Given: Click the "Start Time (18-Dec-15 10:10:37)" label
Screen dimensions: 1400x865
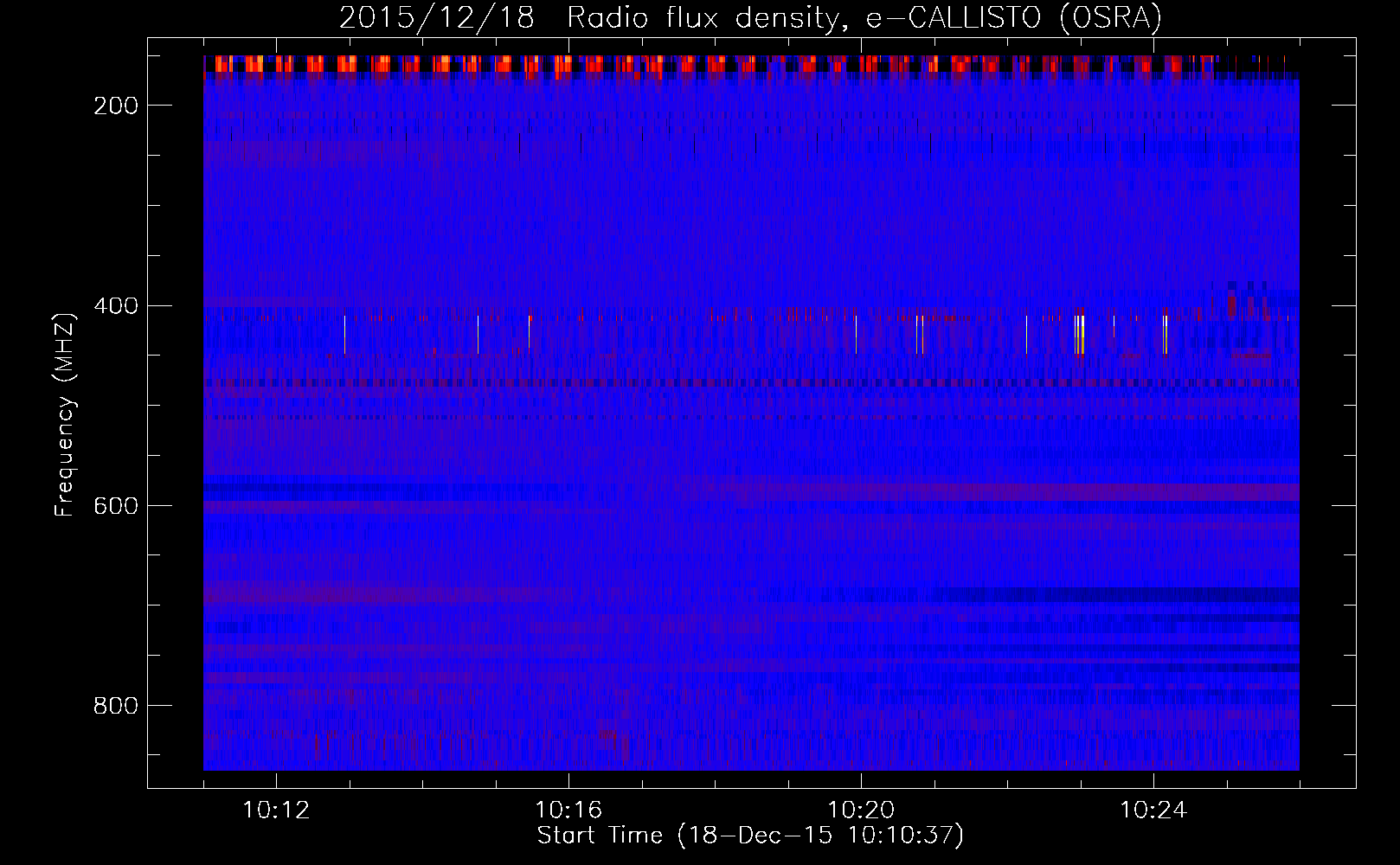Looking at the screenshot, I should coord(750,836).
